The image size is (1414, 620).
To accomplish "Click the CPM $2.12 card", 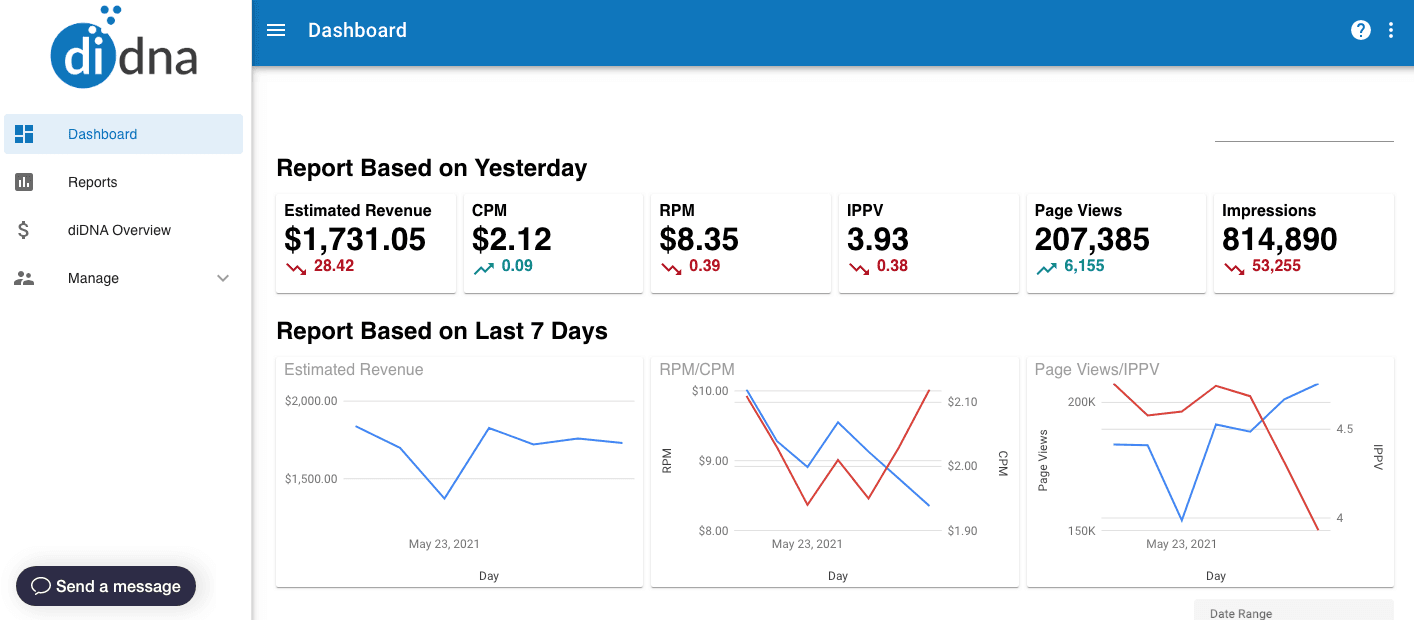I will pos(553,243).
